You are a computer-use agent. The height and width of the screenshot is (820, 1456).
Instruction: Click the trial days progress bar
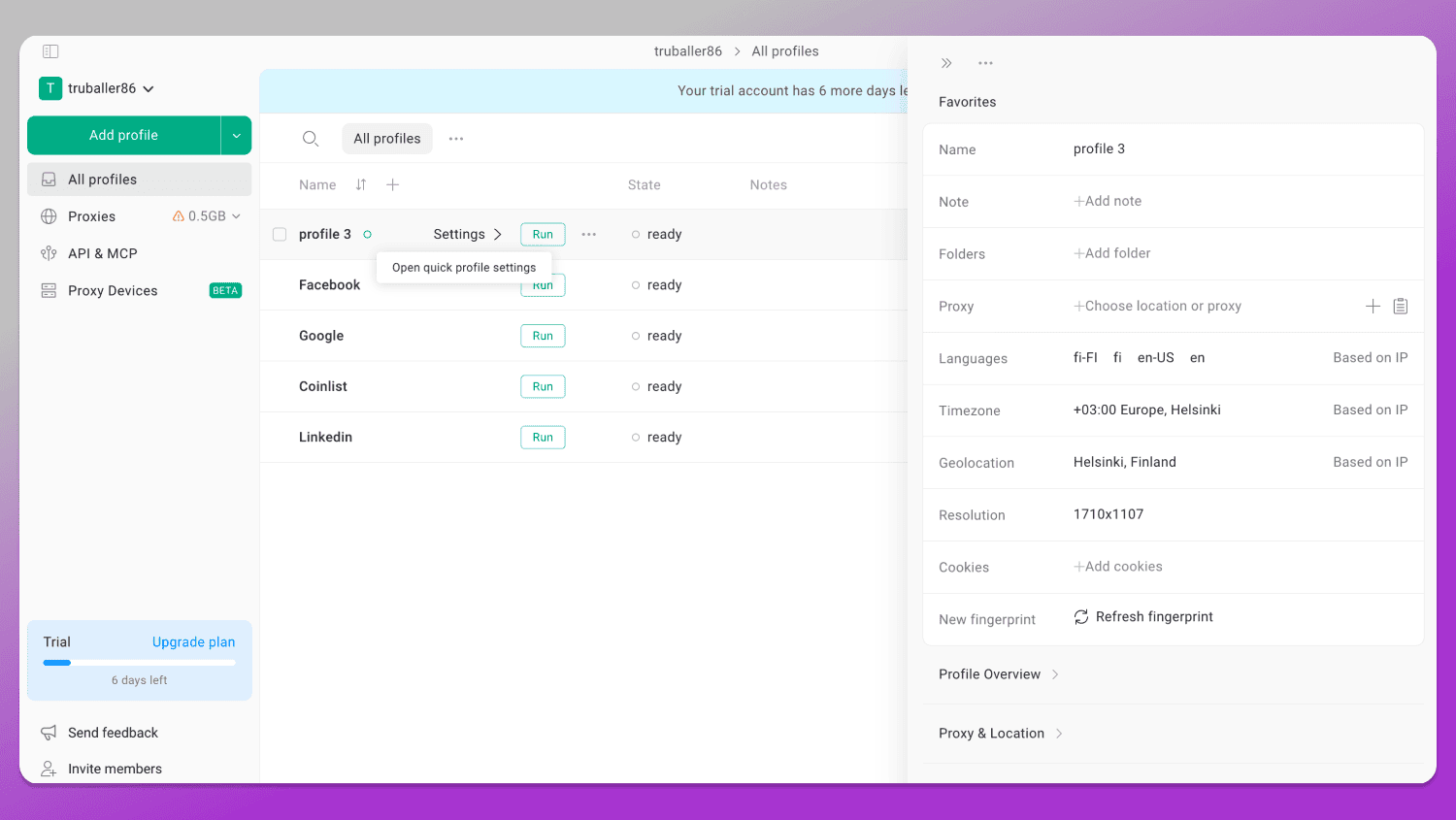tap(140, 663)
